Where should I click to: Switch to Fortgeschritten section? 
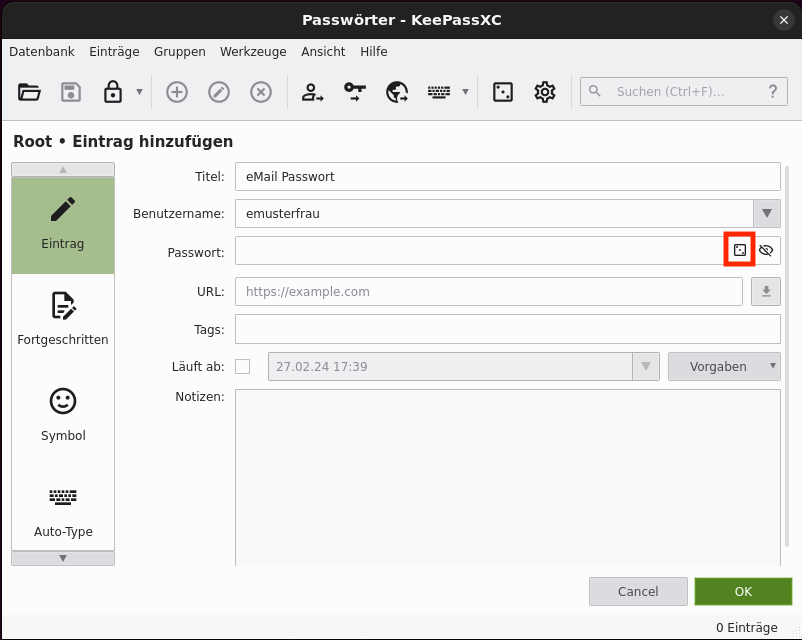pyautogui.click(x=63, y=320)
